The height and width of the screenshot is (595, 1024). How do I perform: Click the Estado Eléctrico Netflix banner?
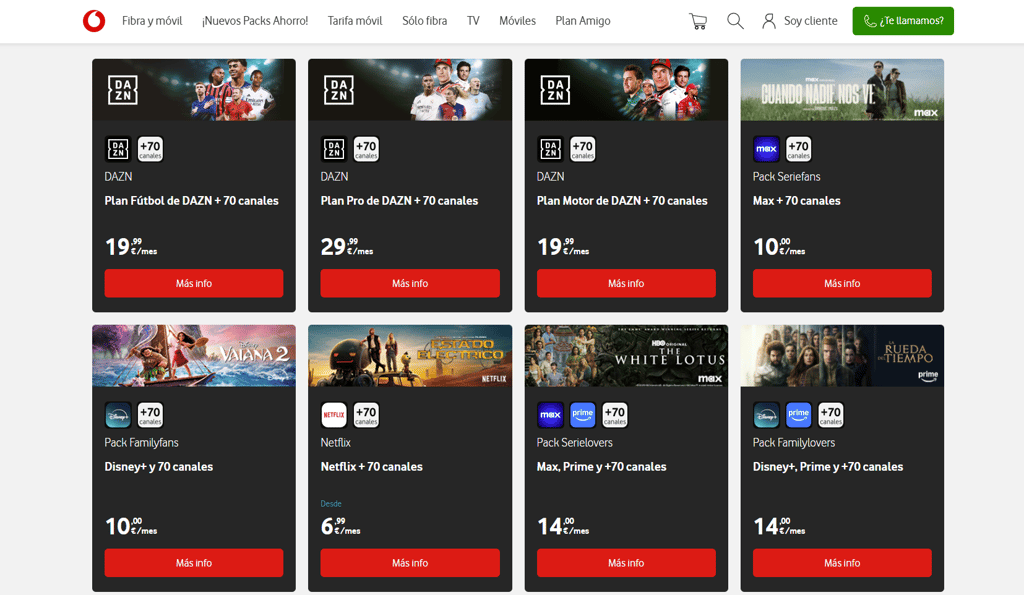pos(410,356)
